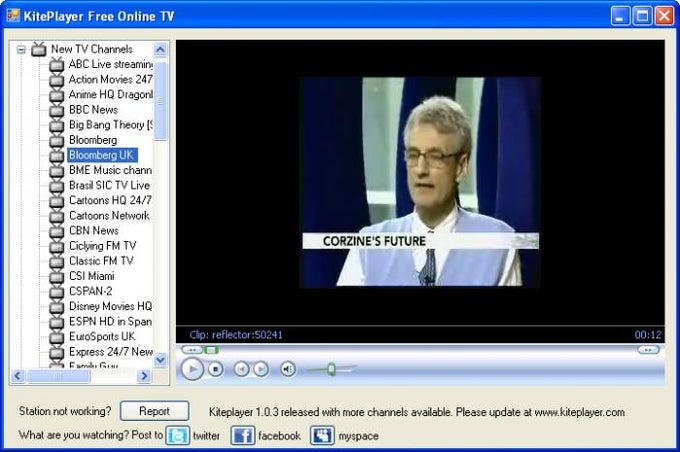The height and width of the screenshot is (452, 680).
Task: Click the KitePlayer app icon in title bar
Action: [x=13, y=16]
